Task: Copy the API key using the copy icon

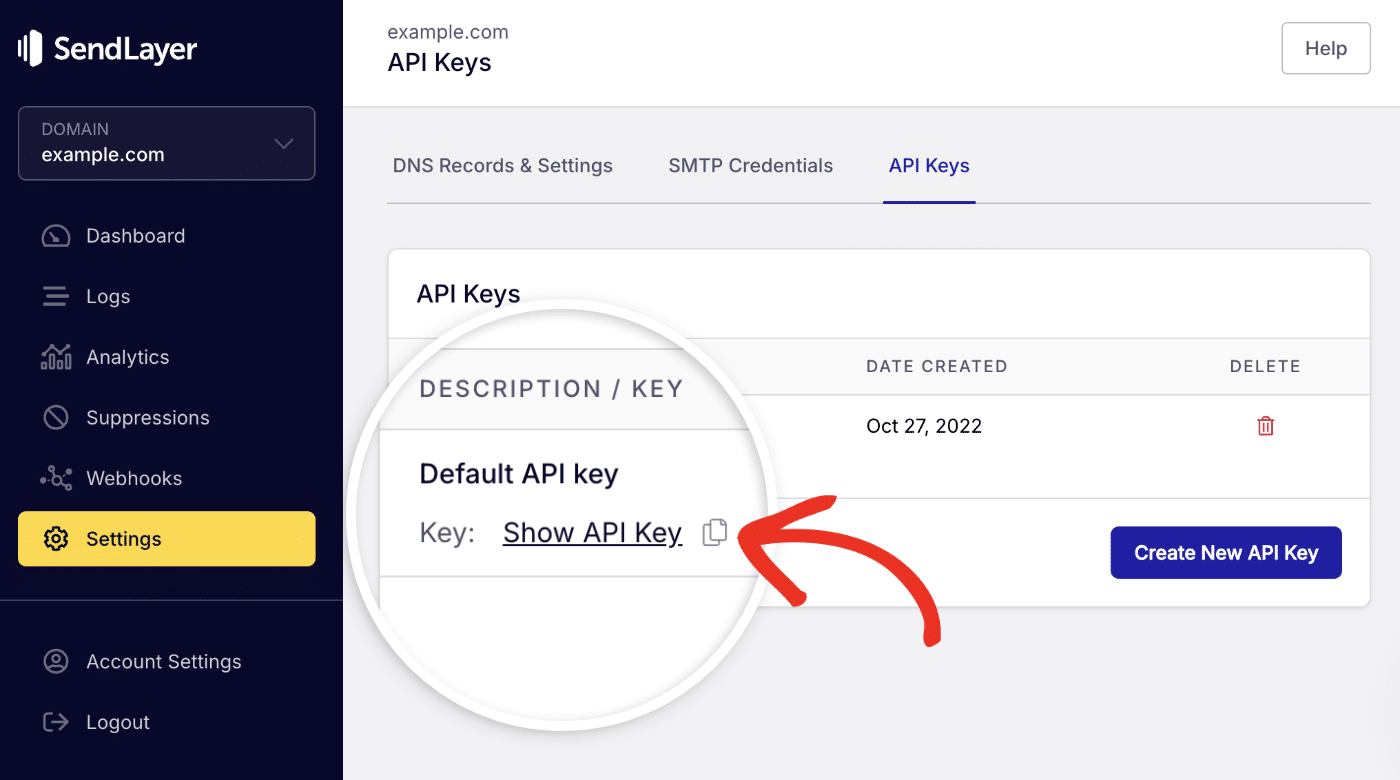Action: 714,532
